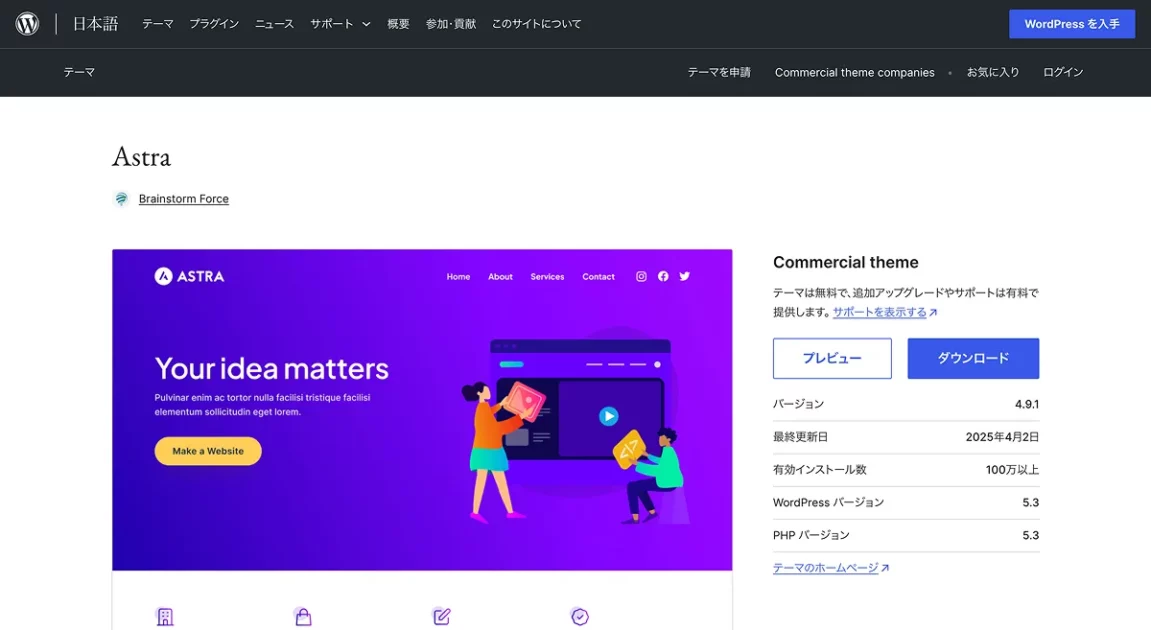The width and height of the screenshot is (1151, 630).
Task: Click the Facebook icon in theme preview
Action: click(x=663, y=276)
